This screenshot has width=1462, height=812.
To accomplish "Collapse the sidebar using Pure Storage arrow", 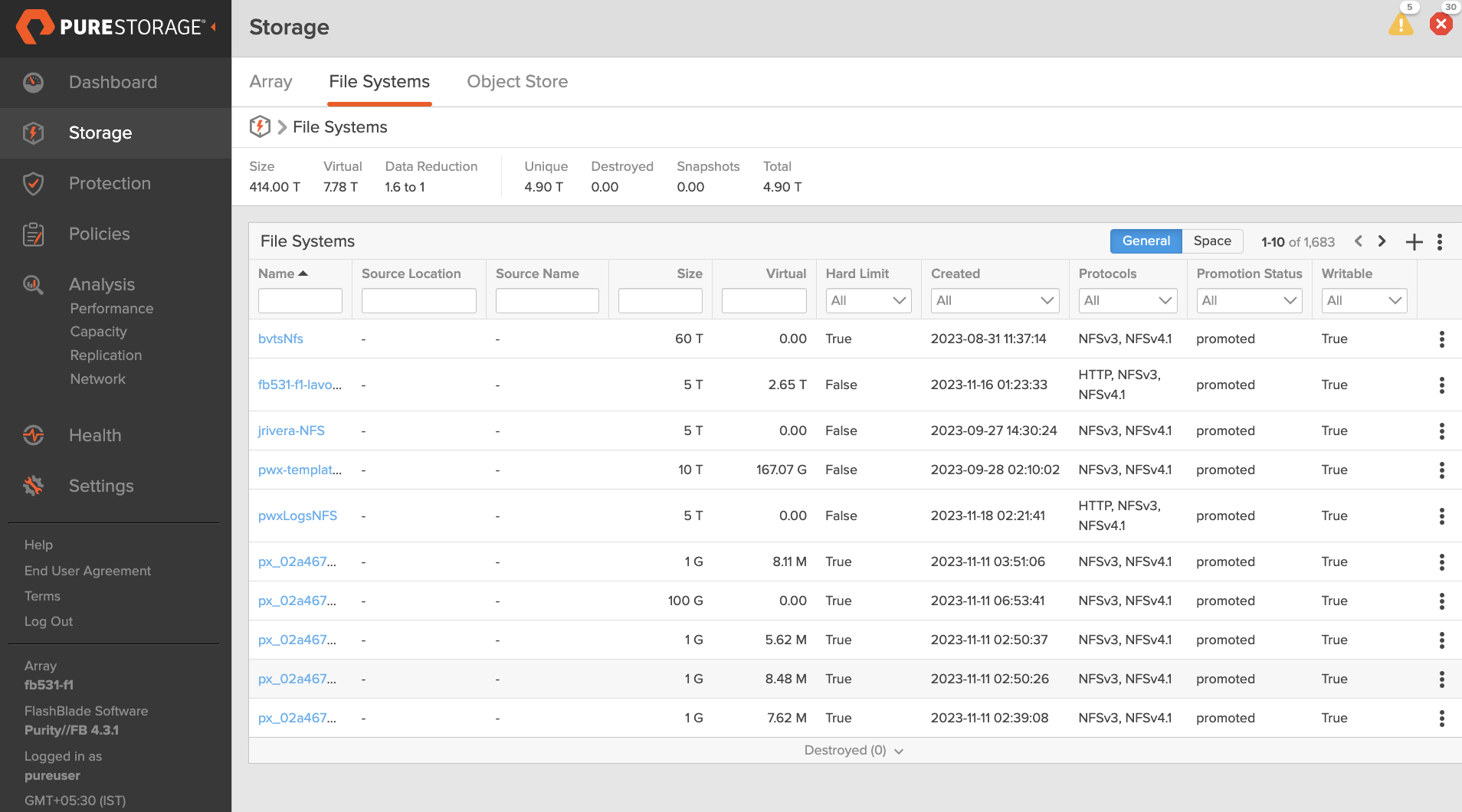I will pos(214,27).
